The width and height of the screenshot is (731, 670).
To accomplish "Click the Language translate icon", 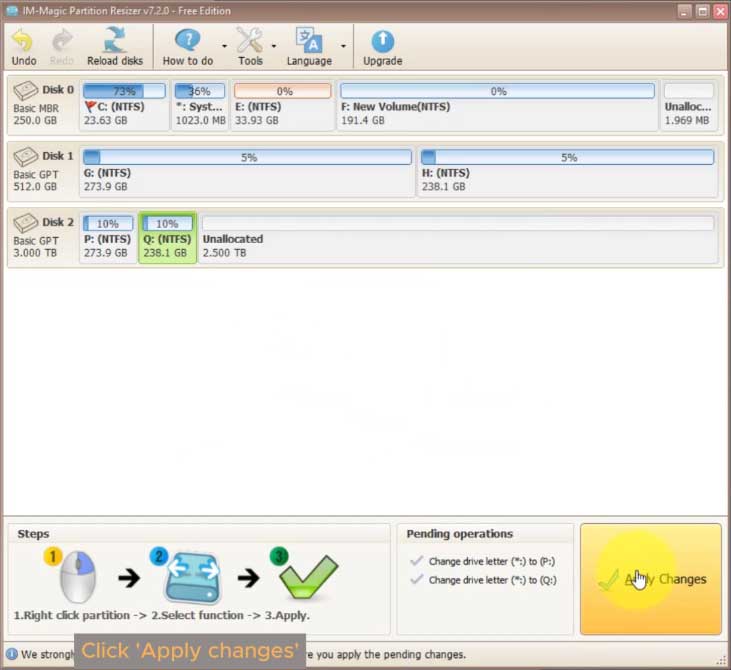I will coord(309,41).
